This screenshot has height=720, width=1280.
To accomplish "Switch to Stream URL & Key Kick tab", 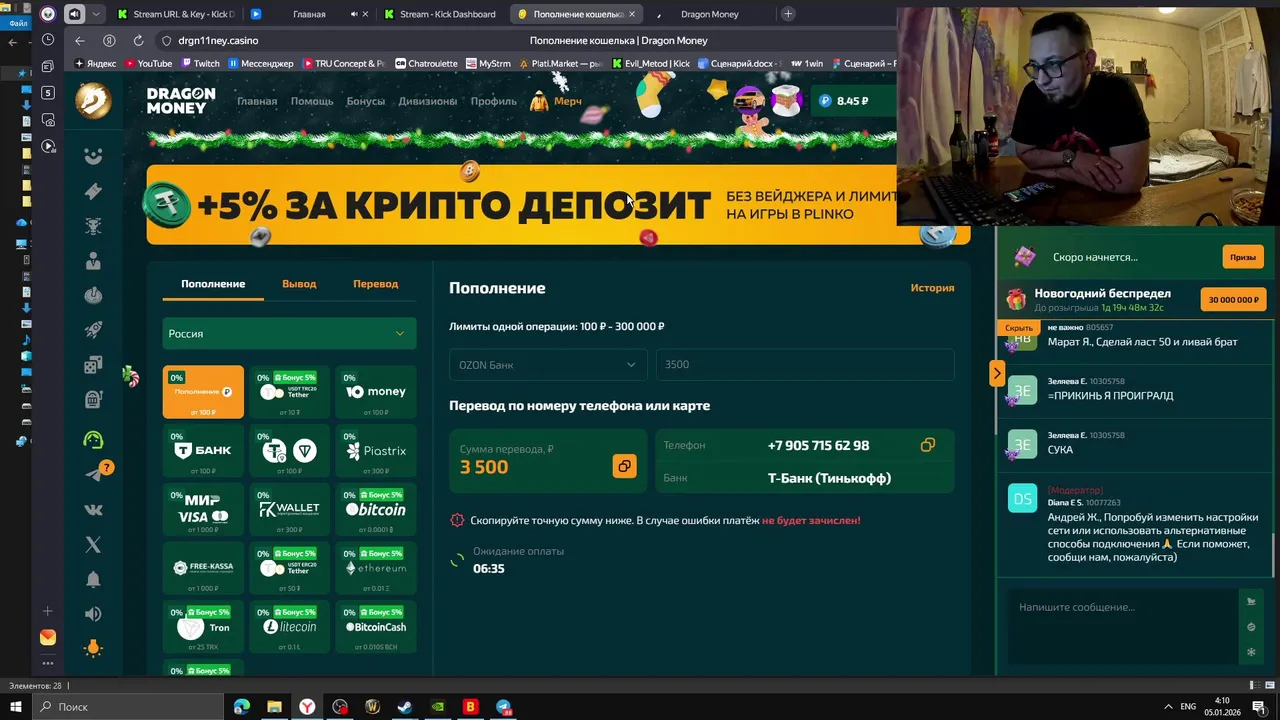I will [175, 14].
